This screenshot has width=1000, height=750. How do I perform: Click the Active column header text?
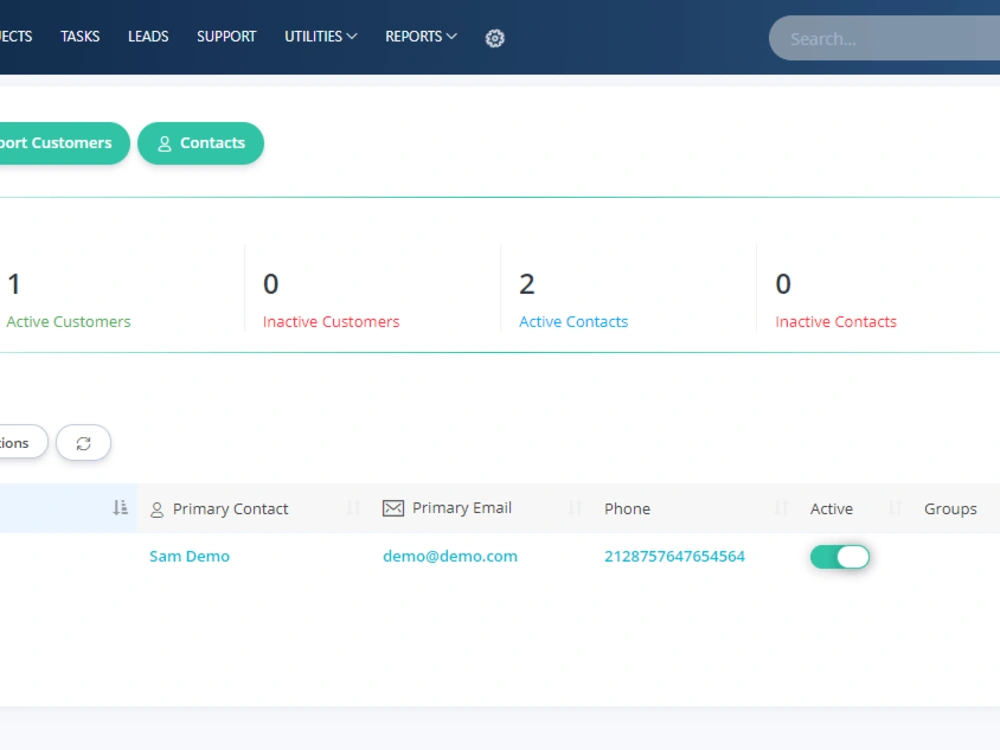click(831, 508)
